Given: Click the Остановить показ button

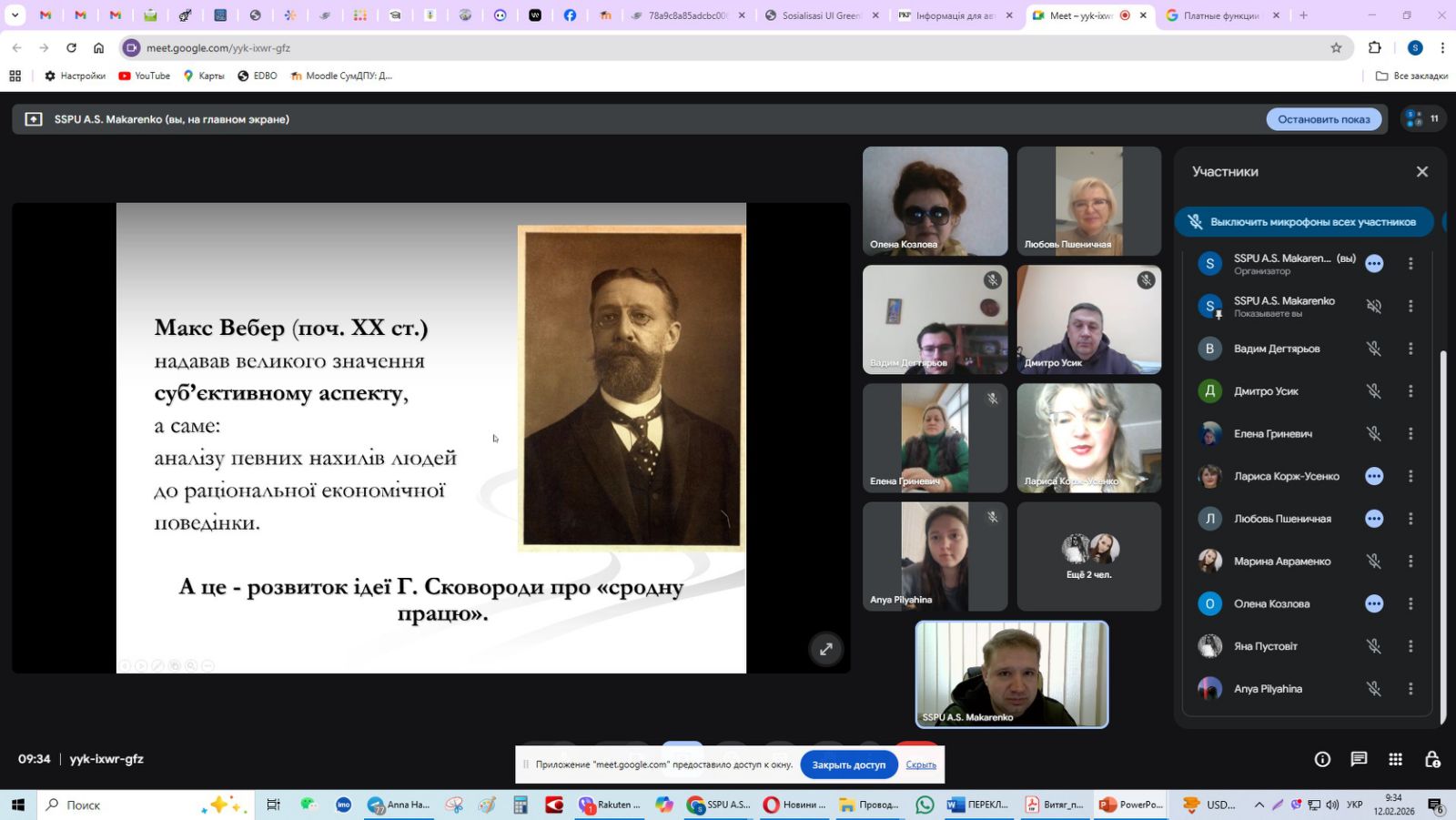Looking at the screenshot, I should (1323, 119).
